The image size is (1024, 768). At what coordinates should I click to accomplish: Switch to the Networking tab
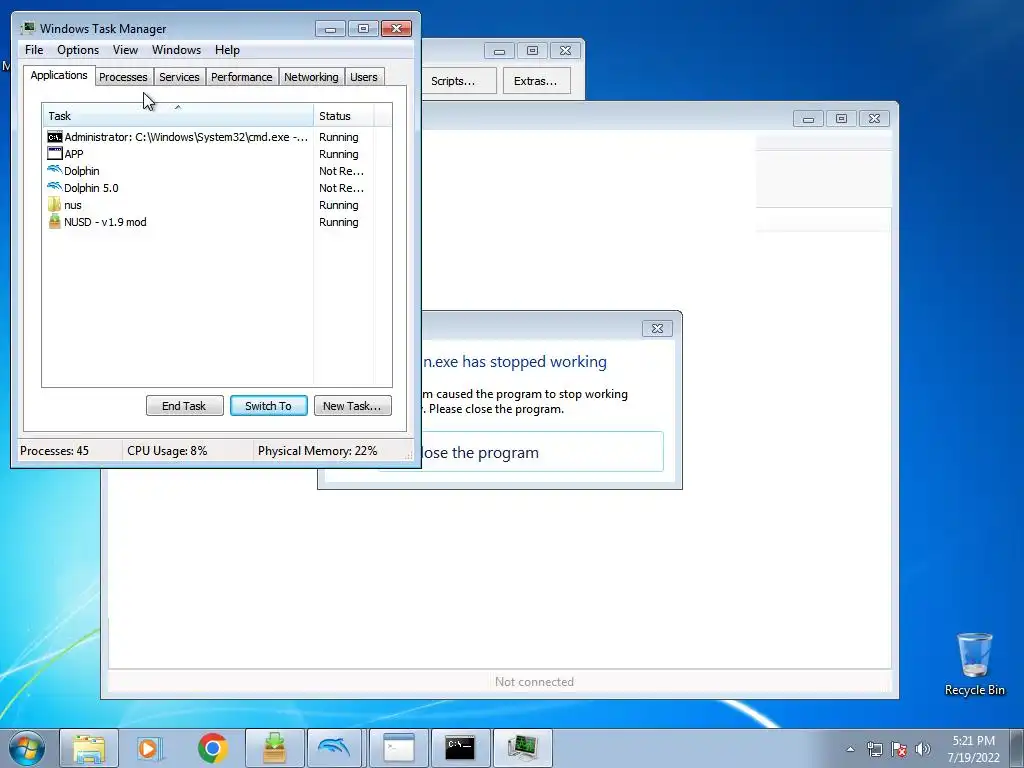tap(312, 77)
